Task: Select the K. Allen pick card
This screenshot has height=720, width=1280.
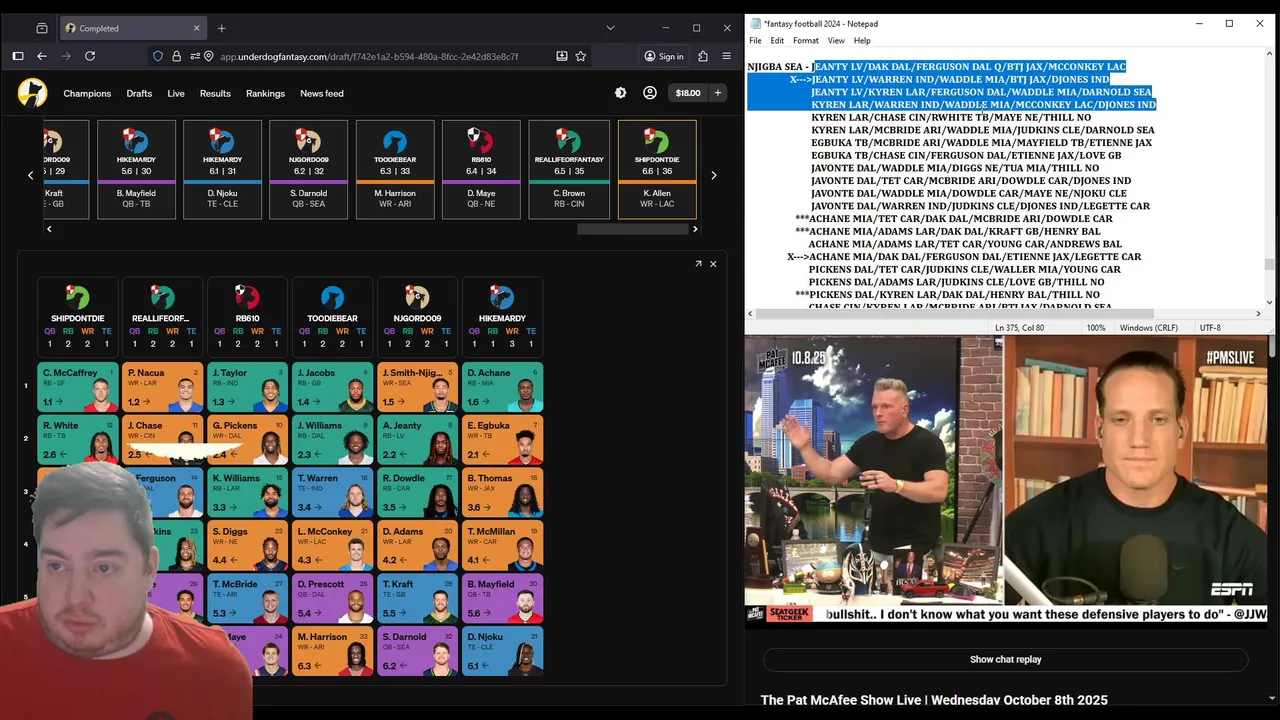Action: [657, 169]
